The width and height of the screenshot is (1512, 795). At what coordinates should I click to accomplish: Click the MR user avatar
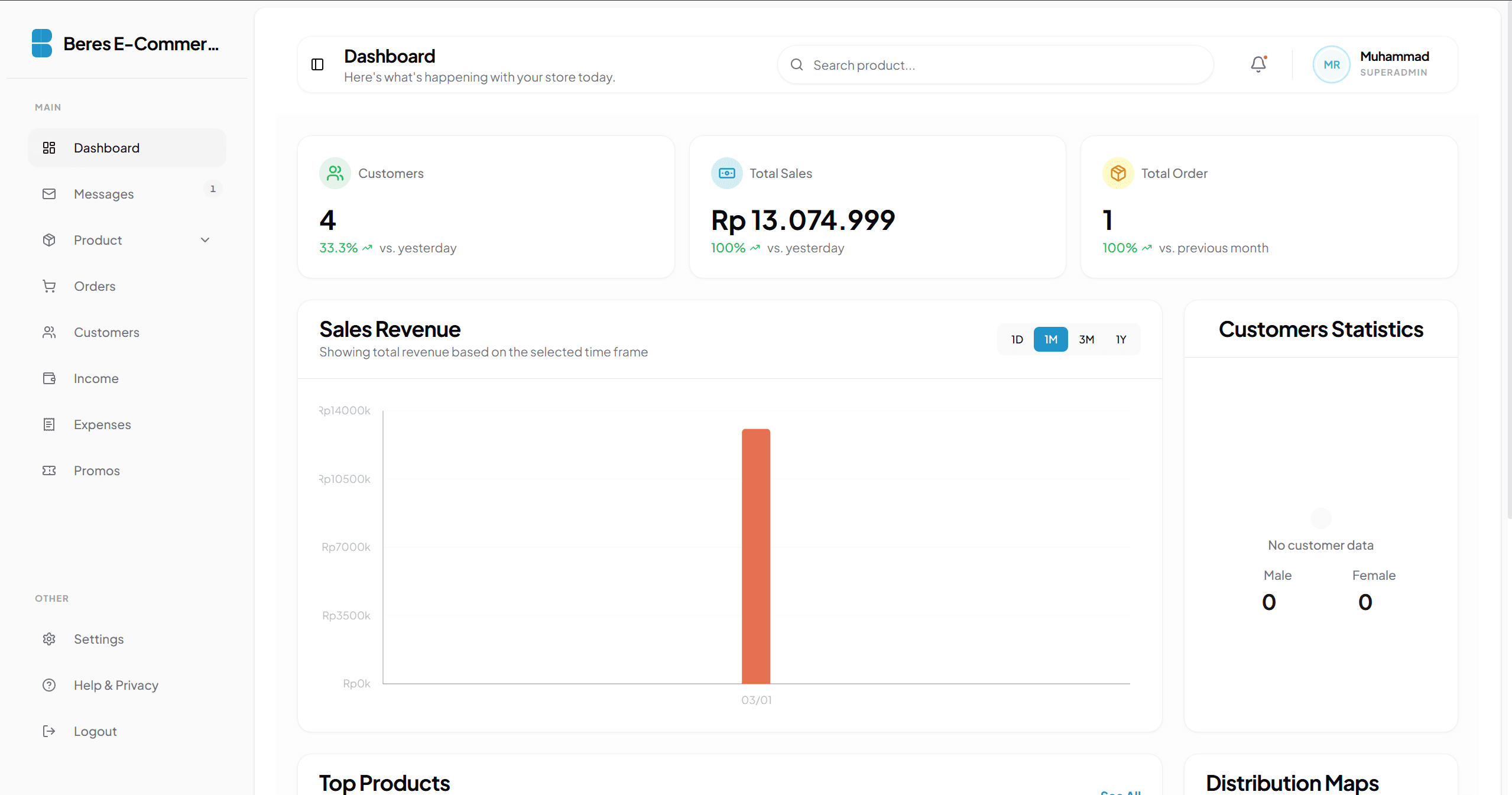1331,64
